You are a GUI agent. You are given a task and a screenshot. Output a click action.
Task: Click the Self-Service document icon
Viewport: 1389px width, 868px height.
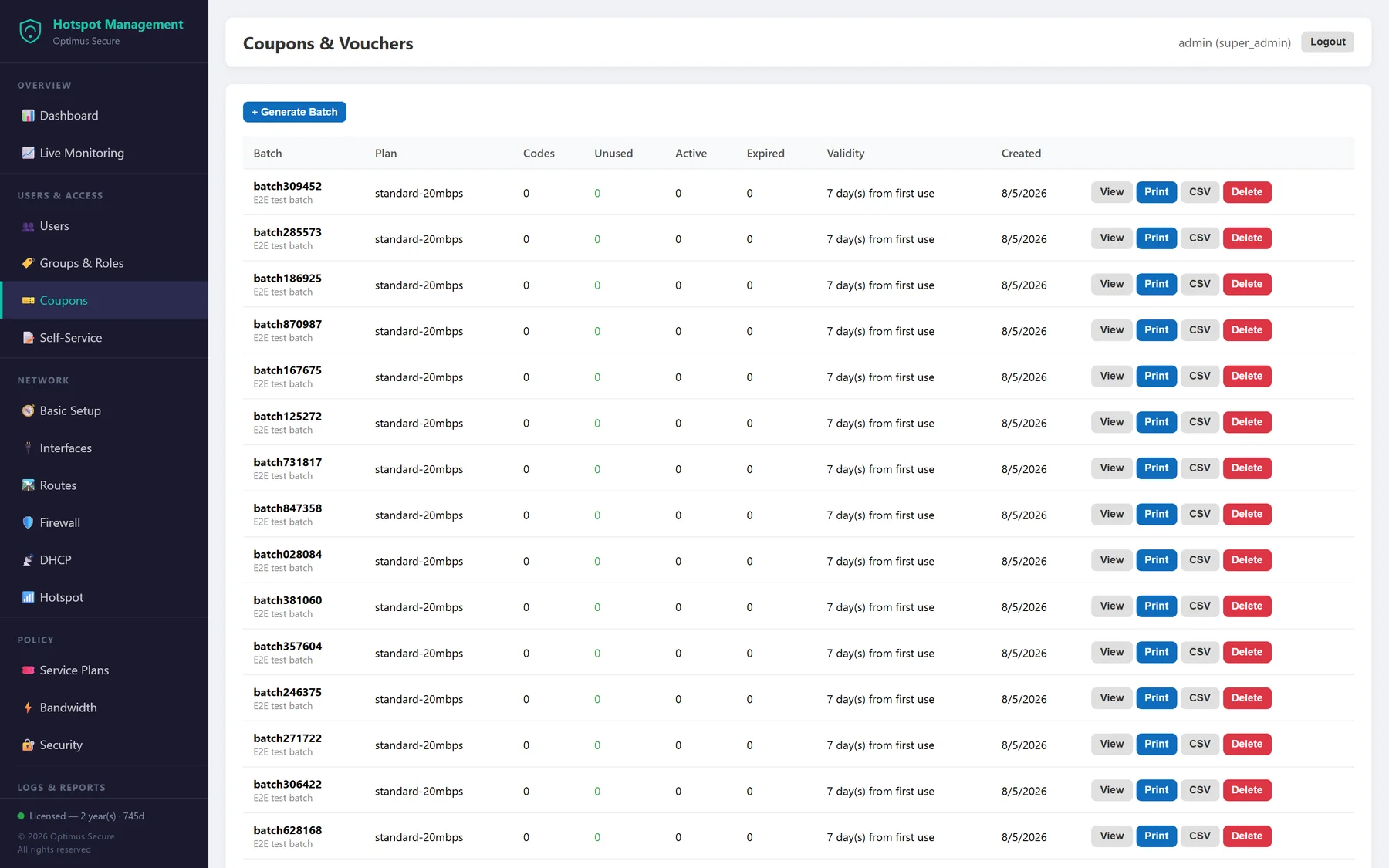click(x=28, y=338)
